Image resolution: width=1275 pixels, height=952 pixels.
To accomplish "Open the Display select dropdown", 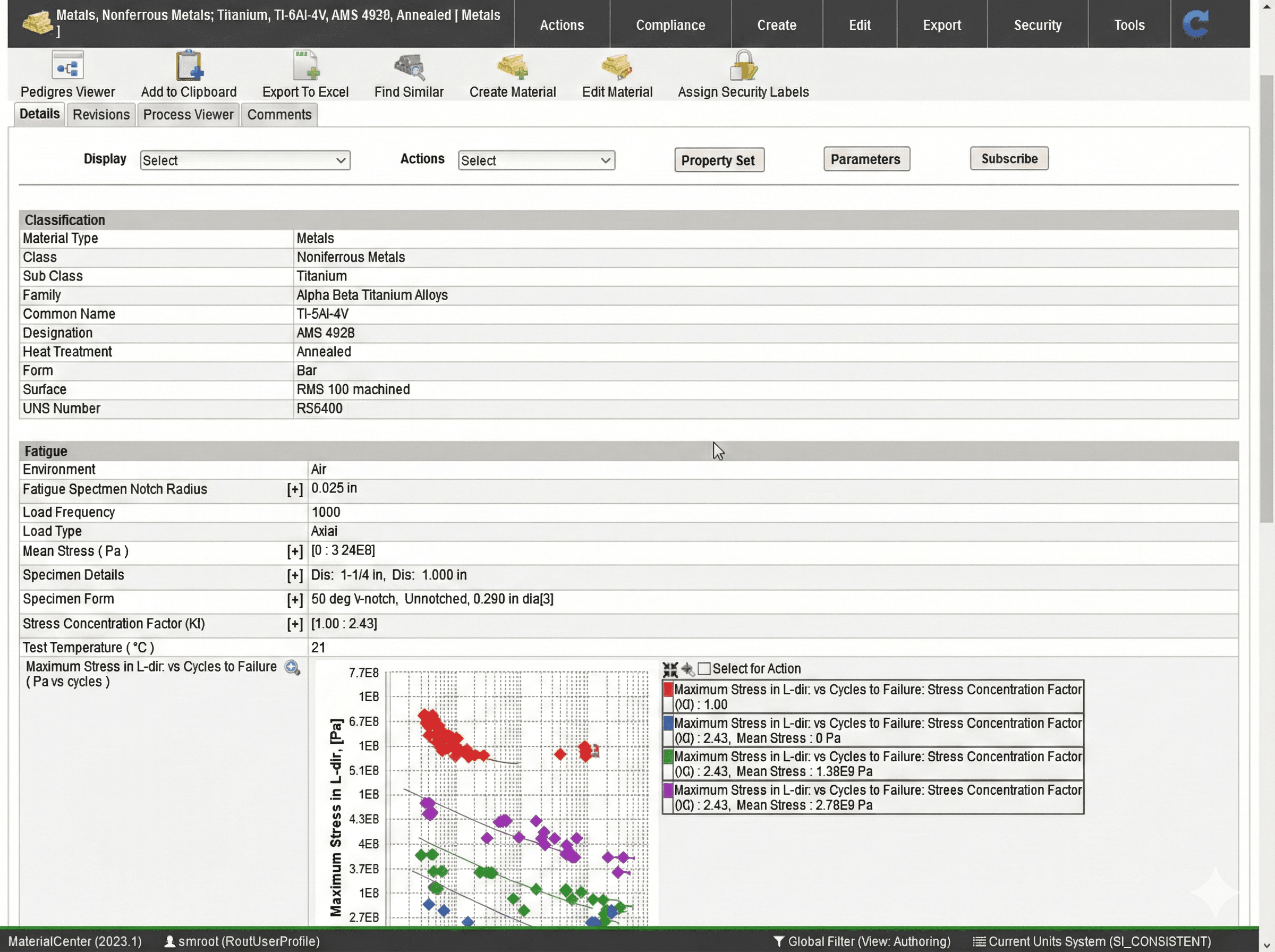I will tap(245, 160).
